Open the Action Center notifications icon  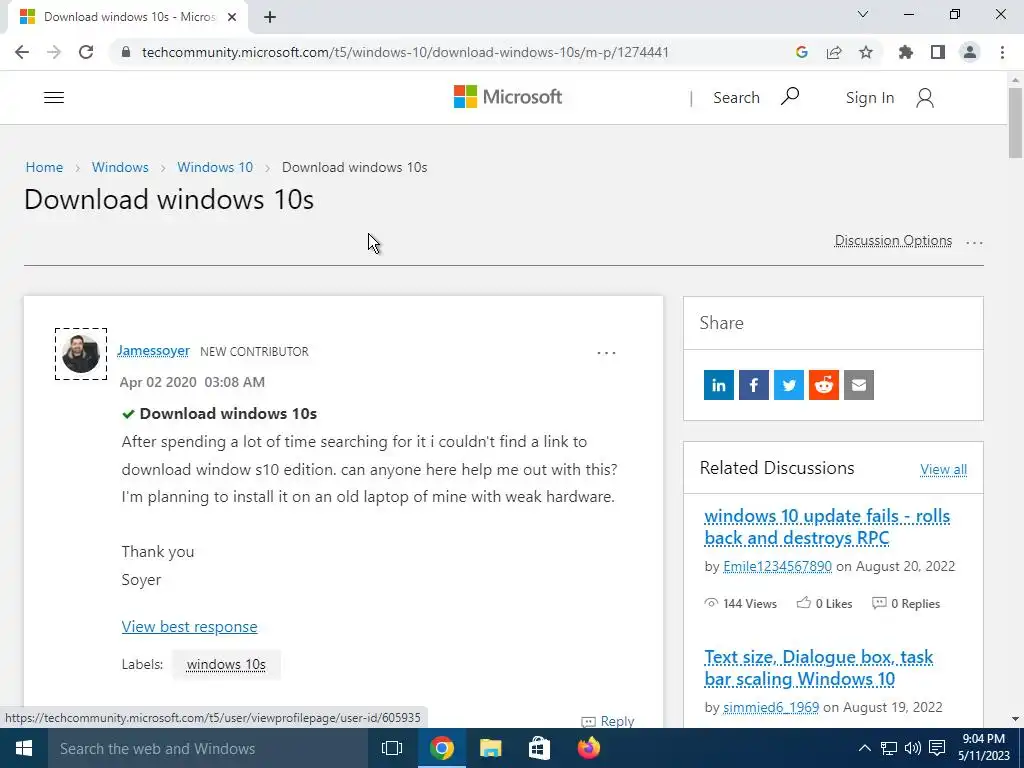pos(937,748)
